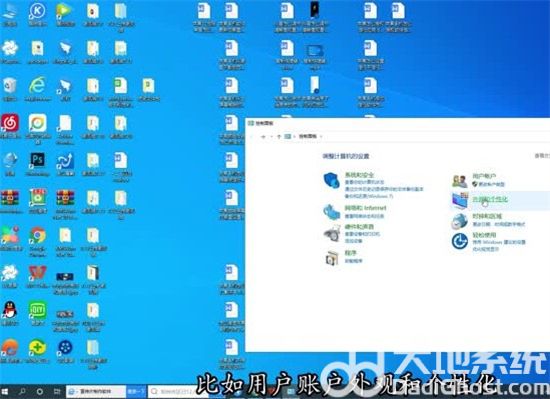Image resolution: width=550 pixels, height=399 pixels.
Task: Click the 网络和 Internet category link
Action: point(365,208)
